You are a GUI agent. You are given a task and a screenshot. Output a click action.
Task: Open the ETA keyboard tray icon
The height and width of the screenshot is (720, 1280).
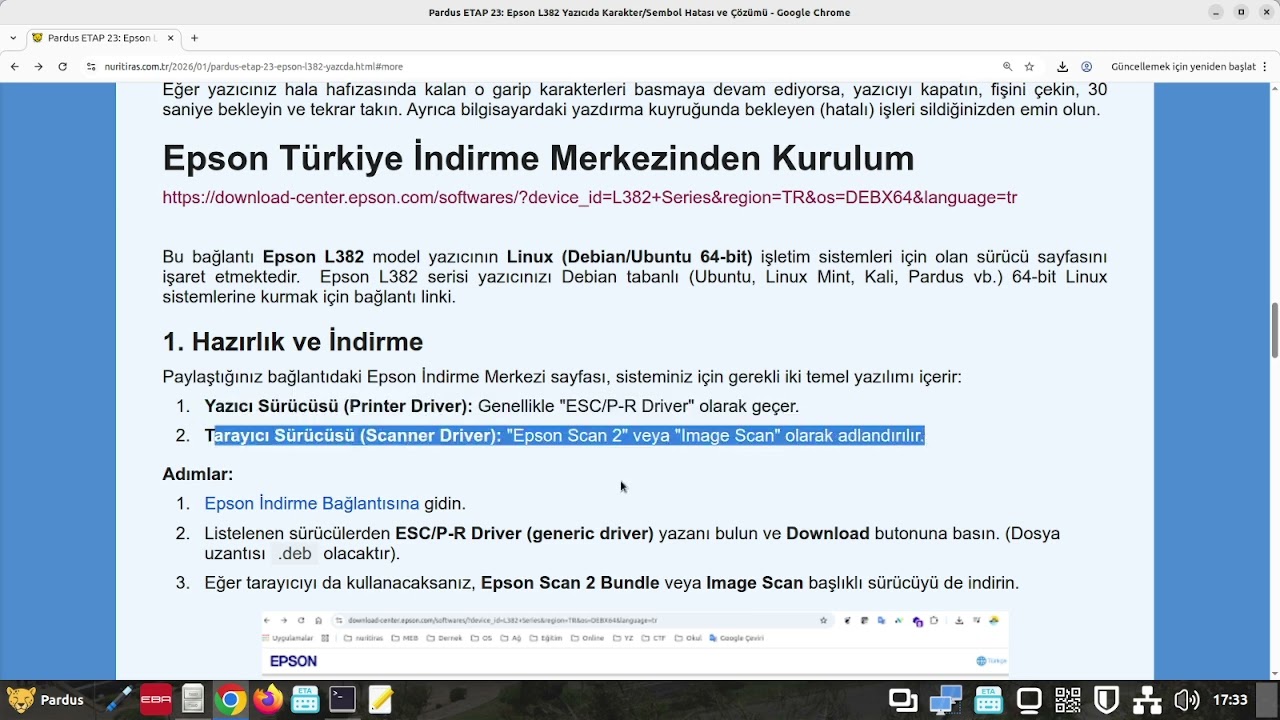click(x=989, y=700)
